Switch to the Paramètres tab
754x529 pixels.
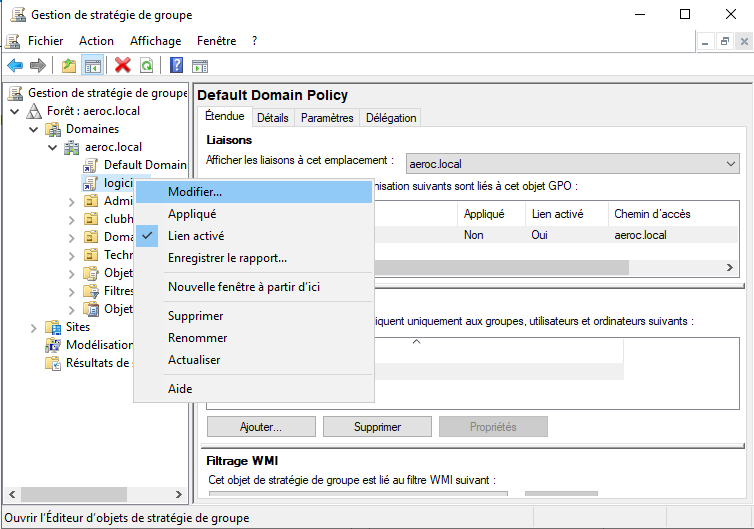tap(327, 118)
